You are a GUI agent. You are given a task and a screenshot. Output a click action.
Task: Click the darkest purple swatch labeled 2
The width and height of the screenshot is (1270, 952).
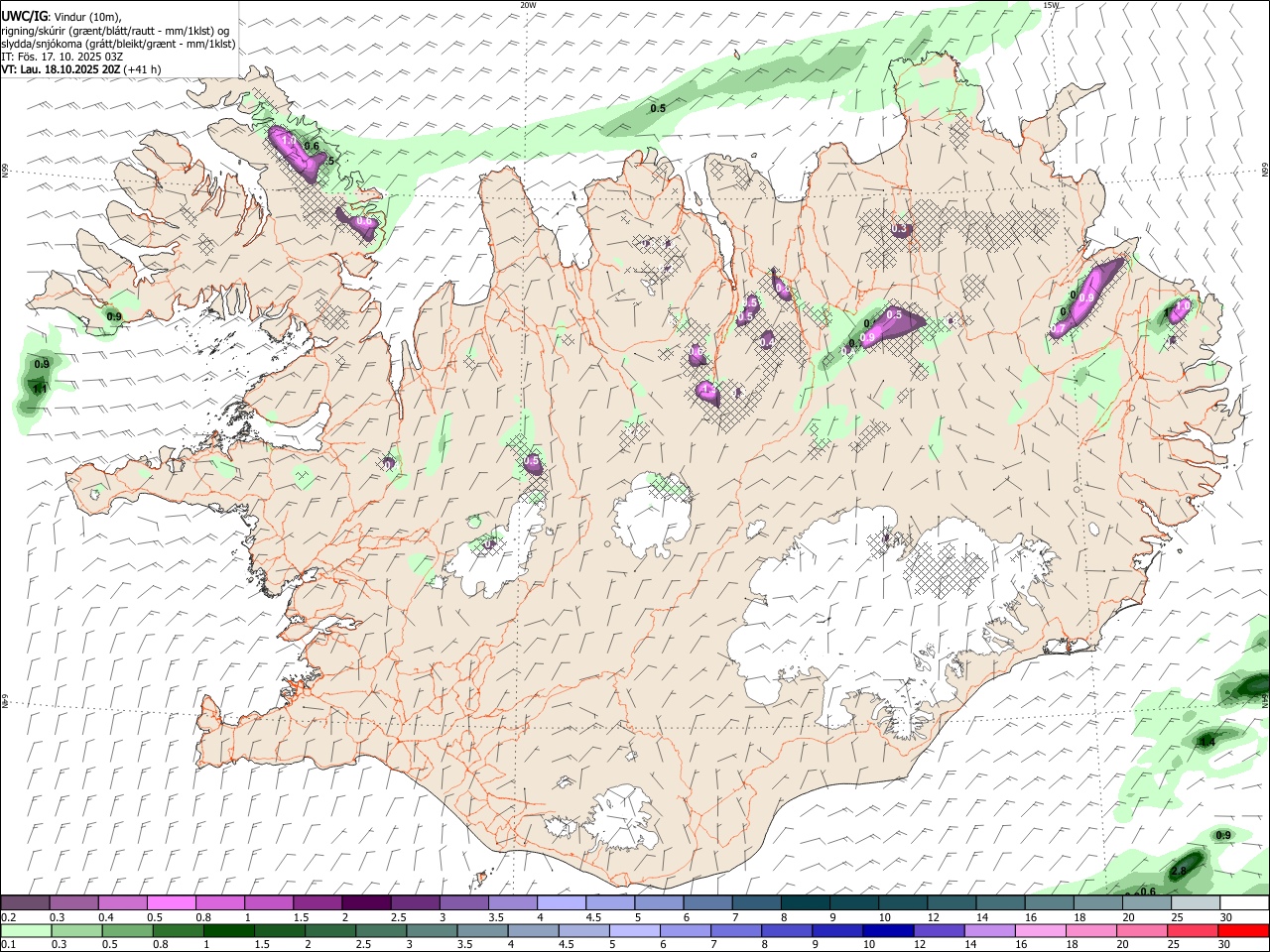[x=366, y=903]
